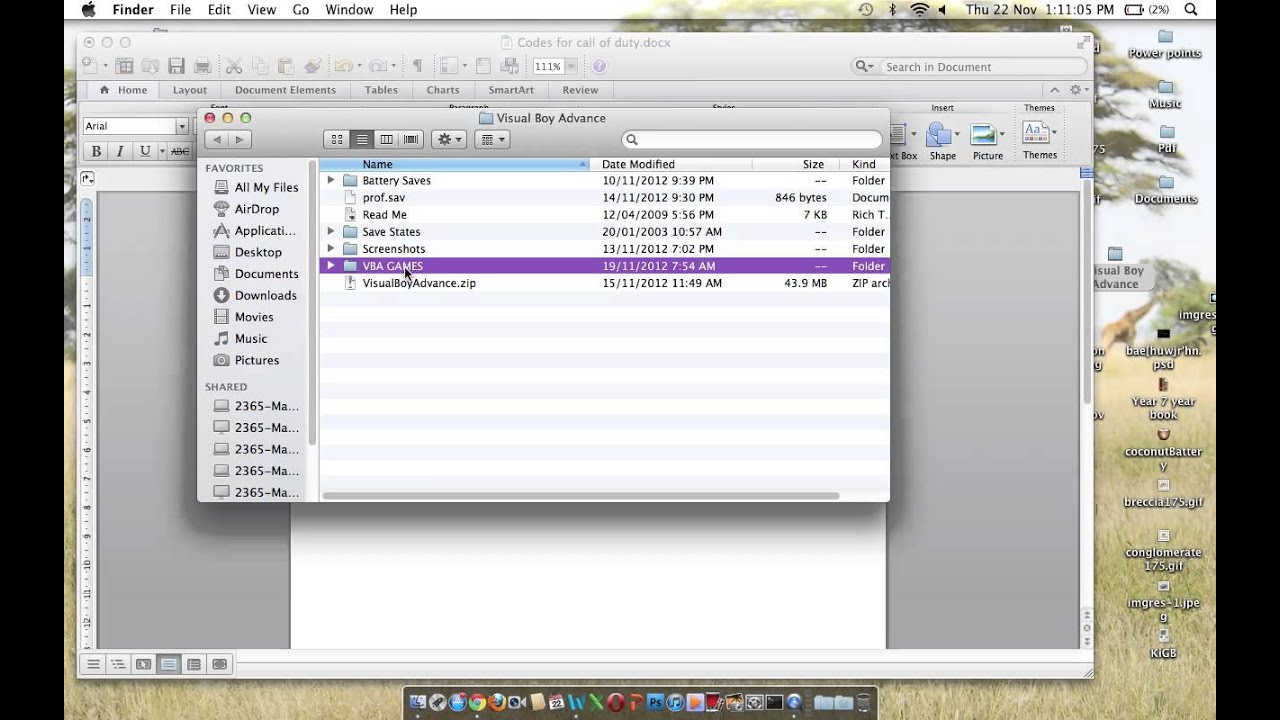Open Trash in the Dock

(864, 702)
